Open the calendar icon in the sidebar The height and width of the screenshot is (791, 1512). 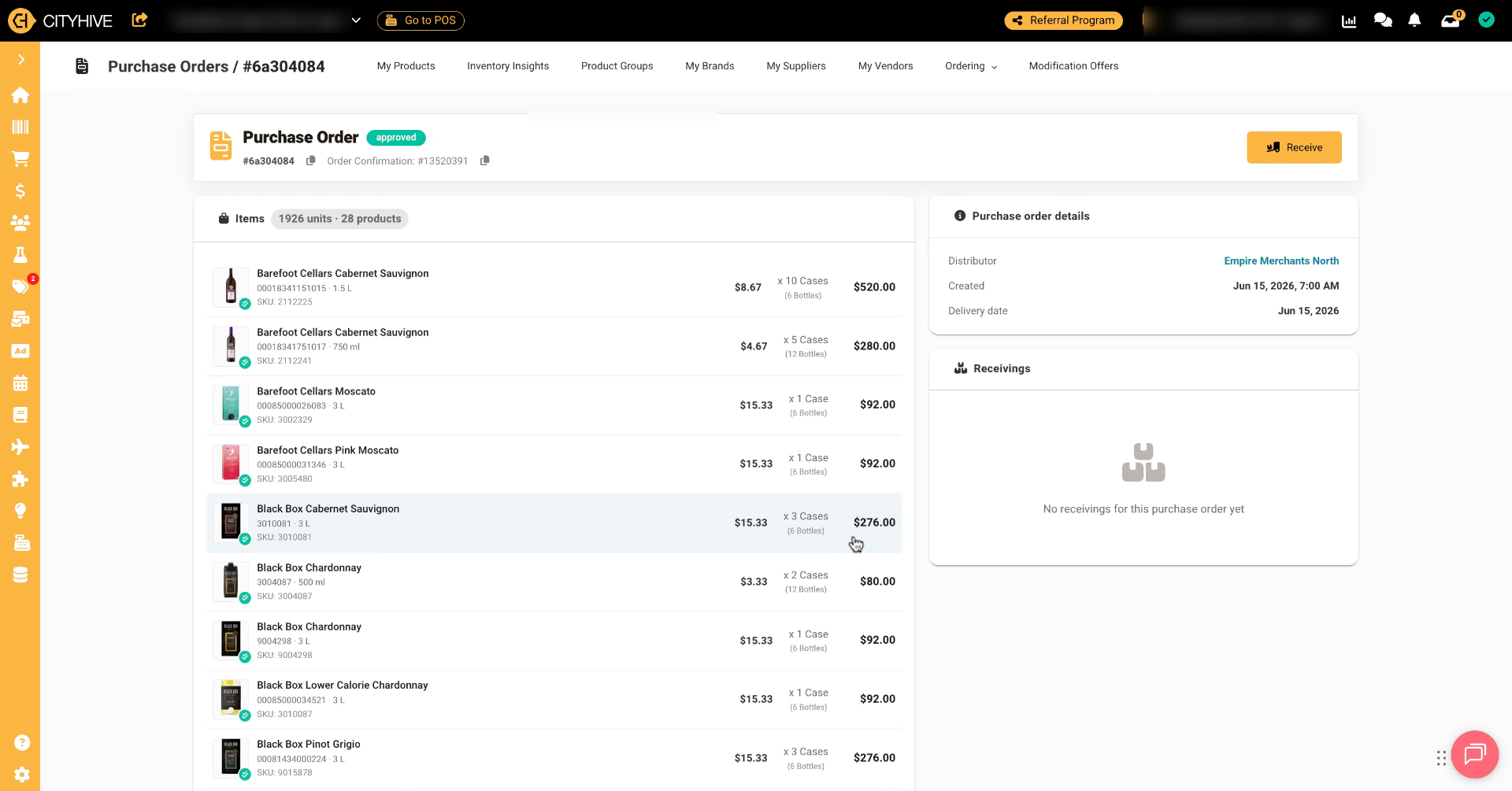[20, 383]
